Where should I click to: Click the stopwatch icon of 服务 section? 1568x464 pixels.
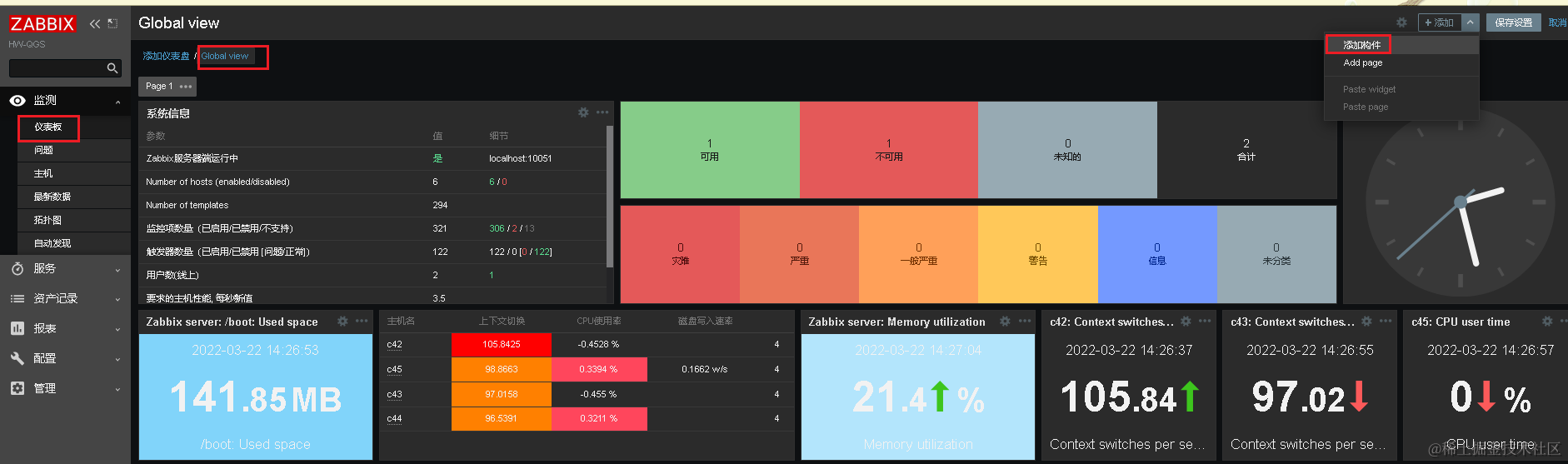17,268
